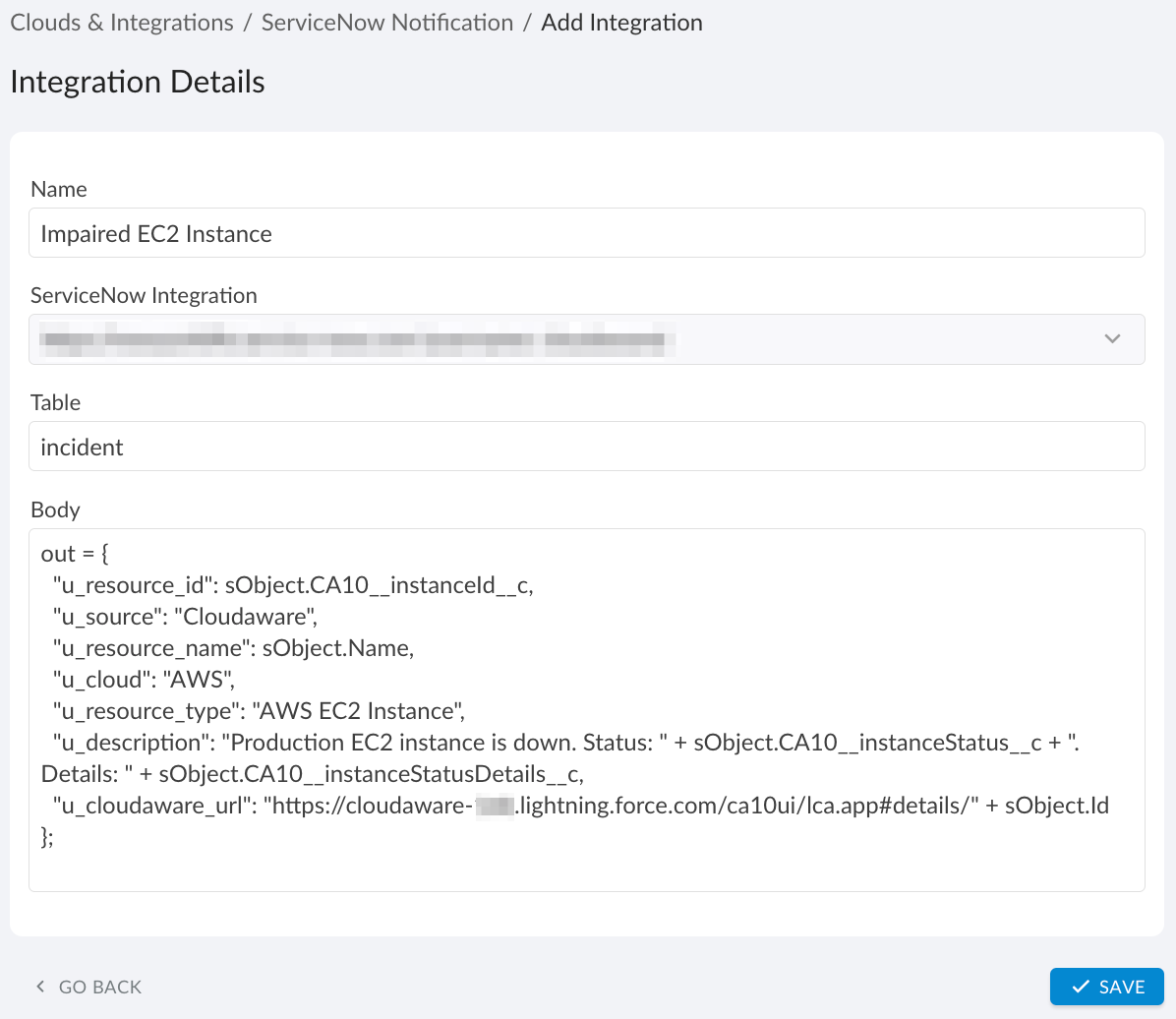Click Go Back link
1176x1019 pixels.
[x=89, y=987]
